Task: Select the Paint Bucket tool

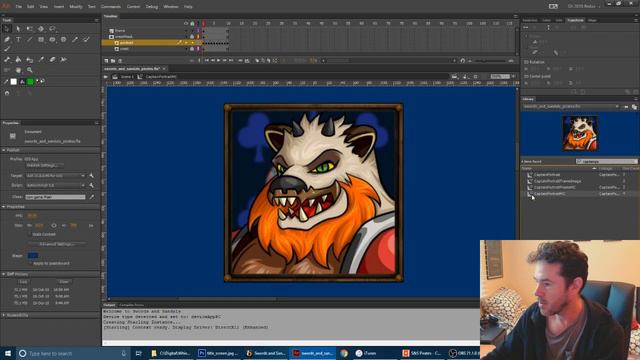Action: coord(18,60)
